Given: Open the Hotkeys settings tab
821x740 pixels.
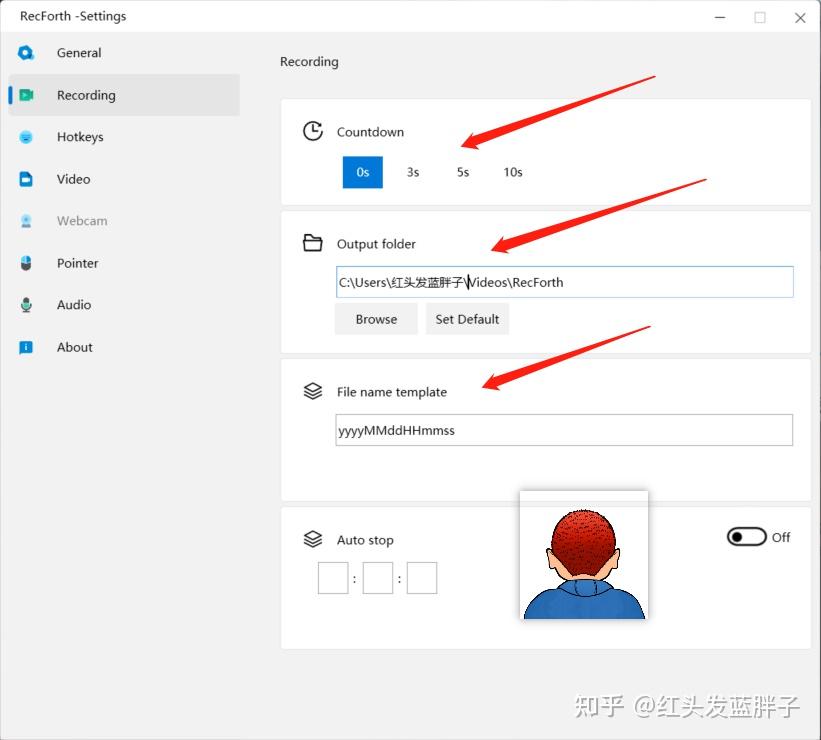Looking at the screenshot, I should 125,137.
